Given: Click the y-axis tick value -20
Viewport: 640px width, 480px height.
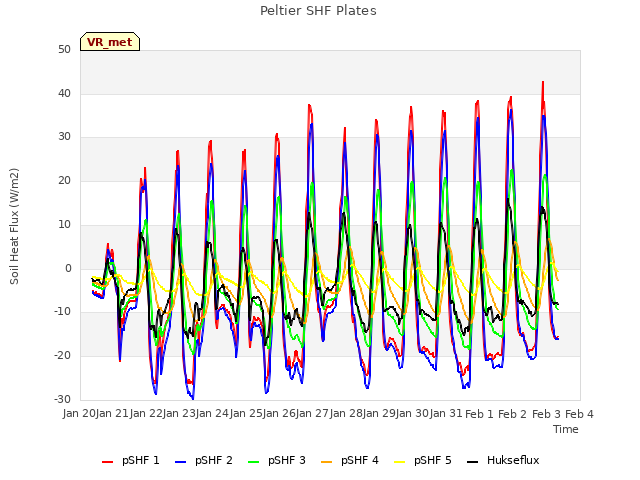Looking at the screenshot, I should pos(63,356).
